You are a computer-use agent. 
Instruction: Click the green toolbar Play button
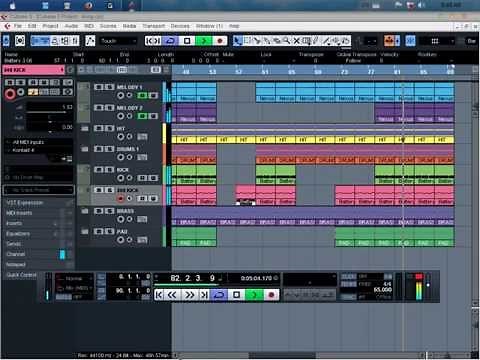pos(203,41)
